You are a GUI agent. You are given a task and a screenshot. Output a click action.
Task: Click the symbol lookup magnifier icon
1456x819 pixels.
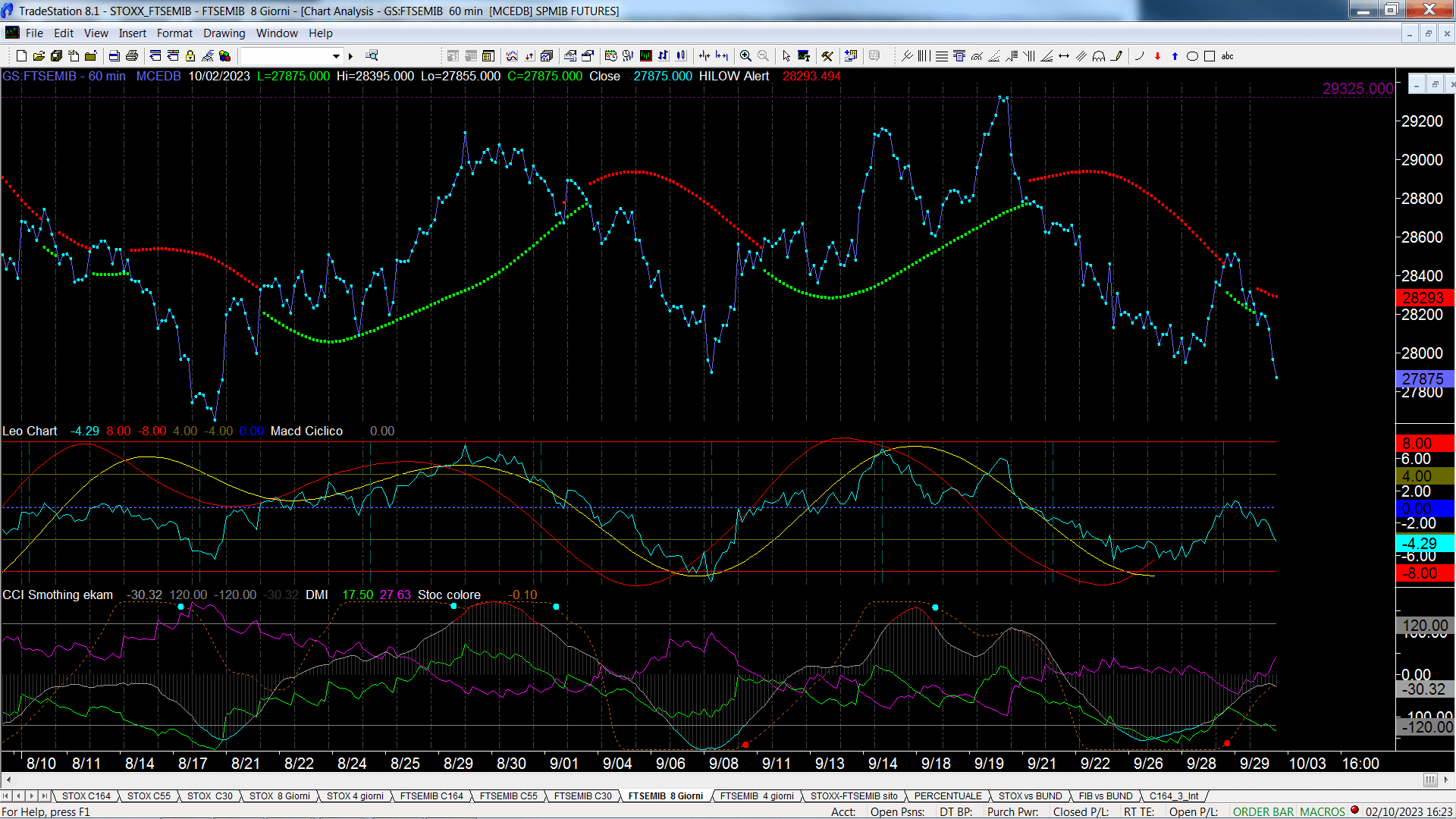372,56
